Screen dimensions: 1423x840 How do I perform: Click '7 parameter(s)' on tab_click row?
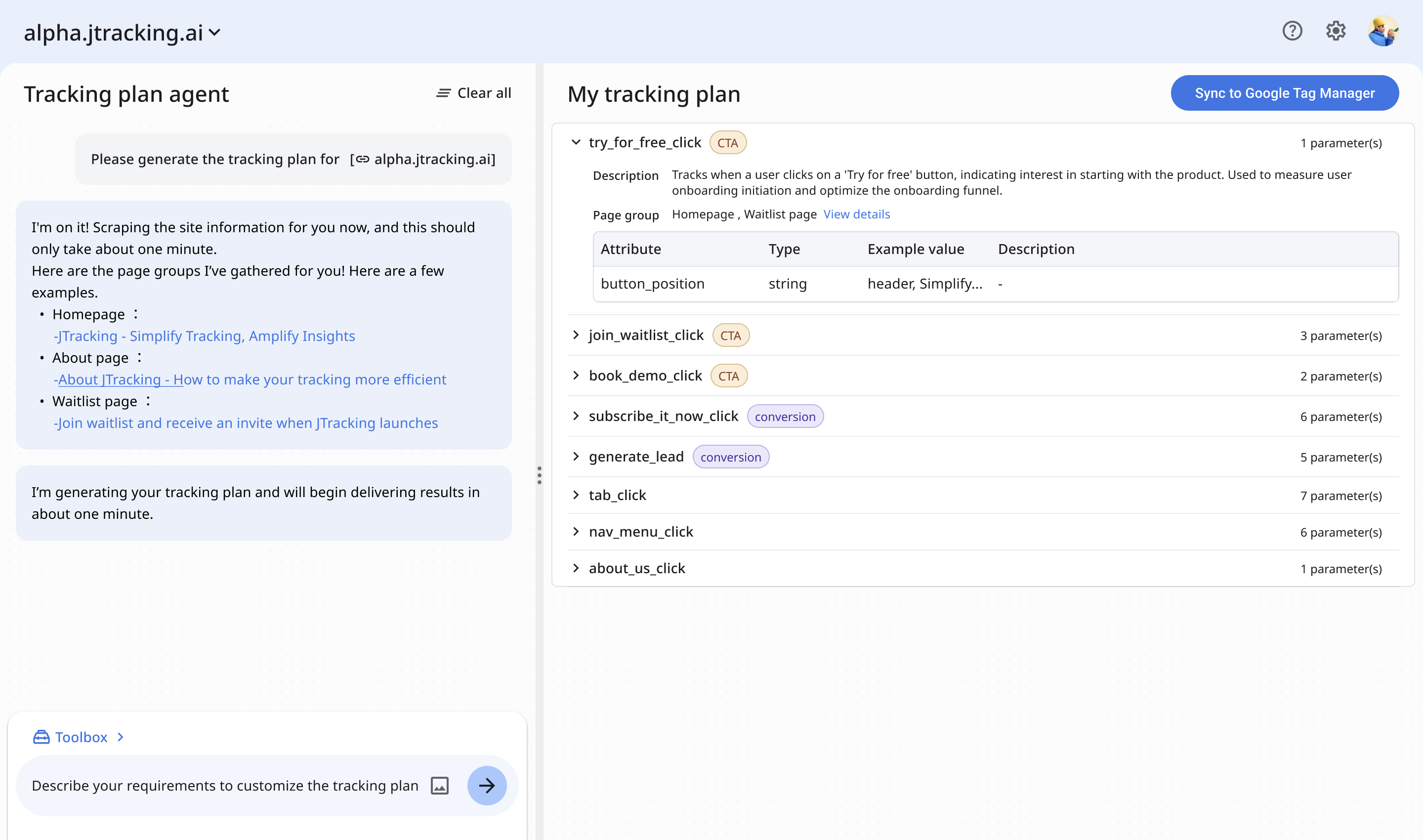click(1340, 495)
